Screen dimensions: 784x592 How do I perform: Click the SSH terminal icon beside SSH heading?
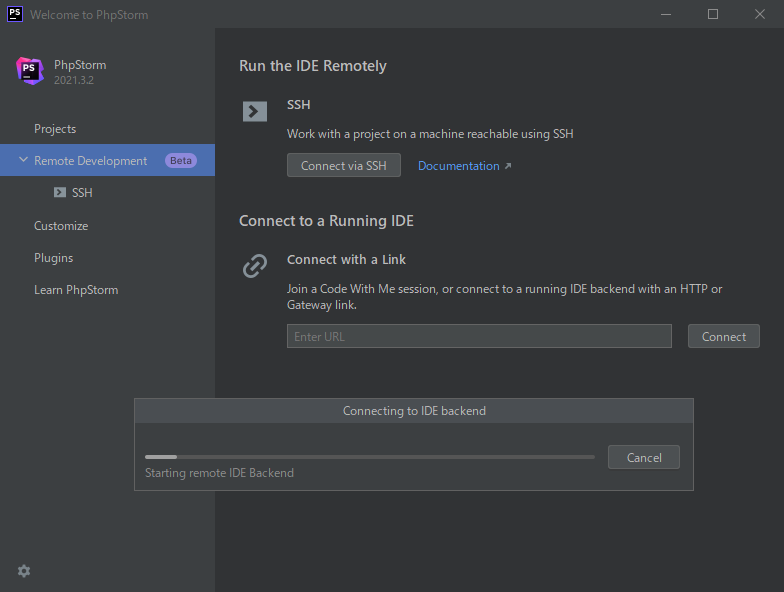pyautogui.click(x=255, y=111)
